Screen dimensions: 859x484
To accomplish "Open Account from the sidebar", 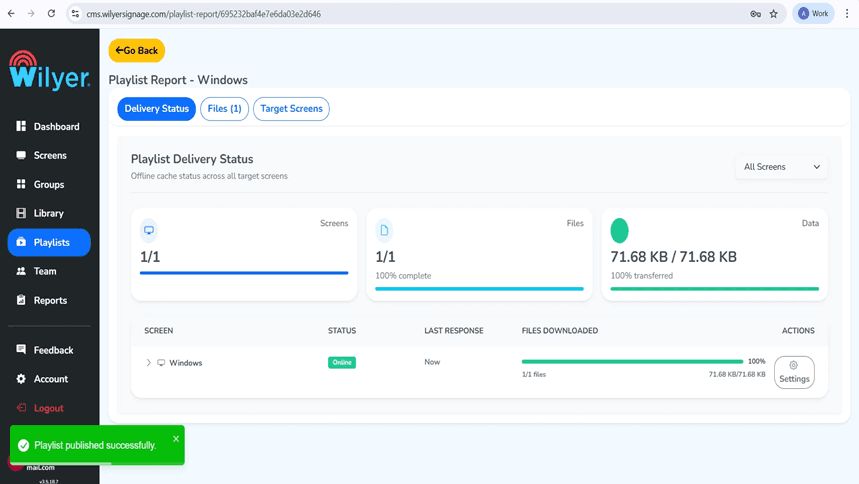I will pyautogui.click(x=49, y=379).
